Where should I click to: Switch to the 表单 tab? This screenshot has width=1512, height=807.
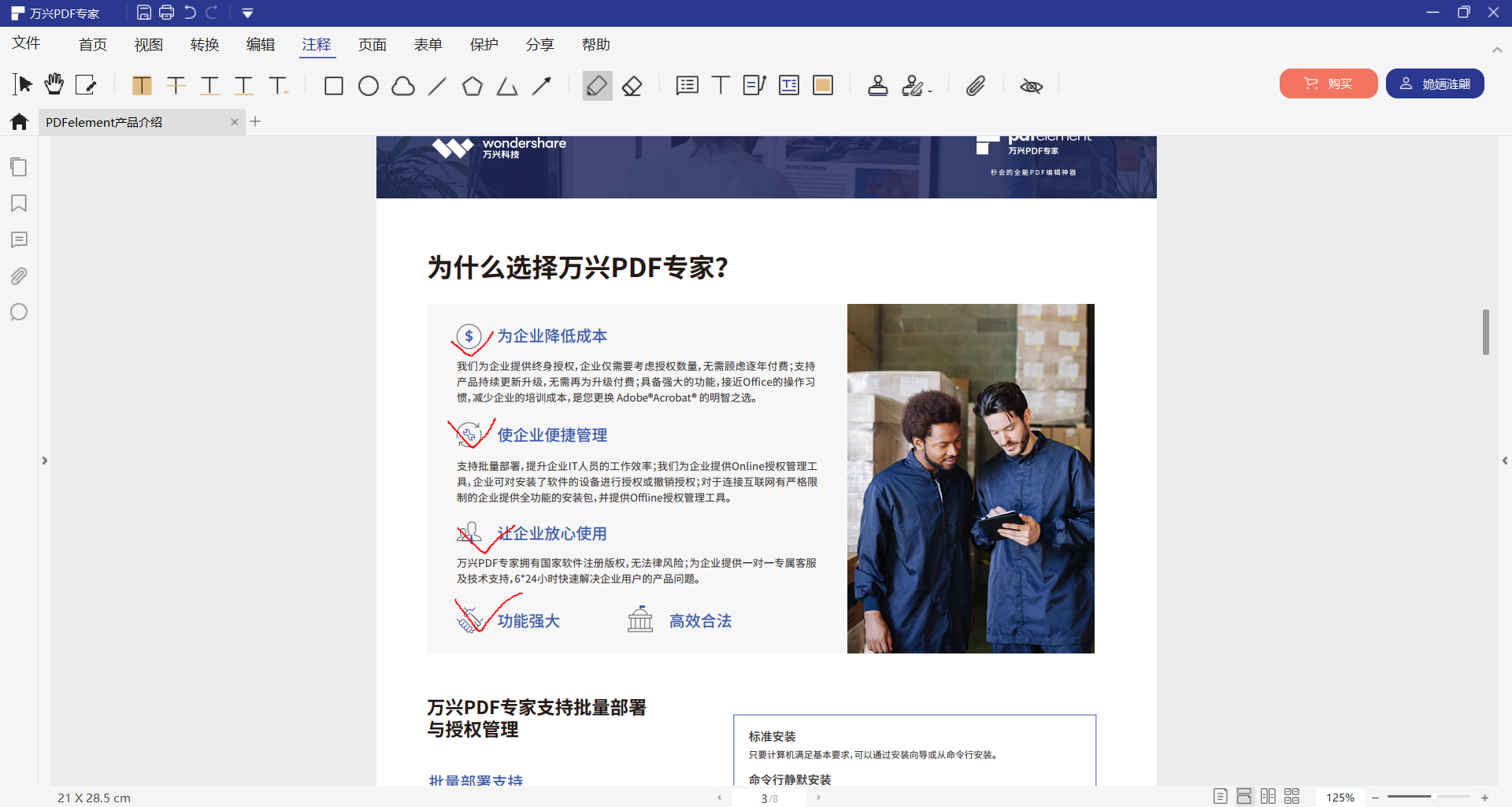click(428, 45)
